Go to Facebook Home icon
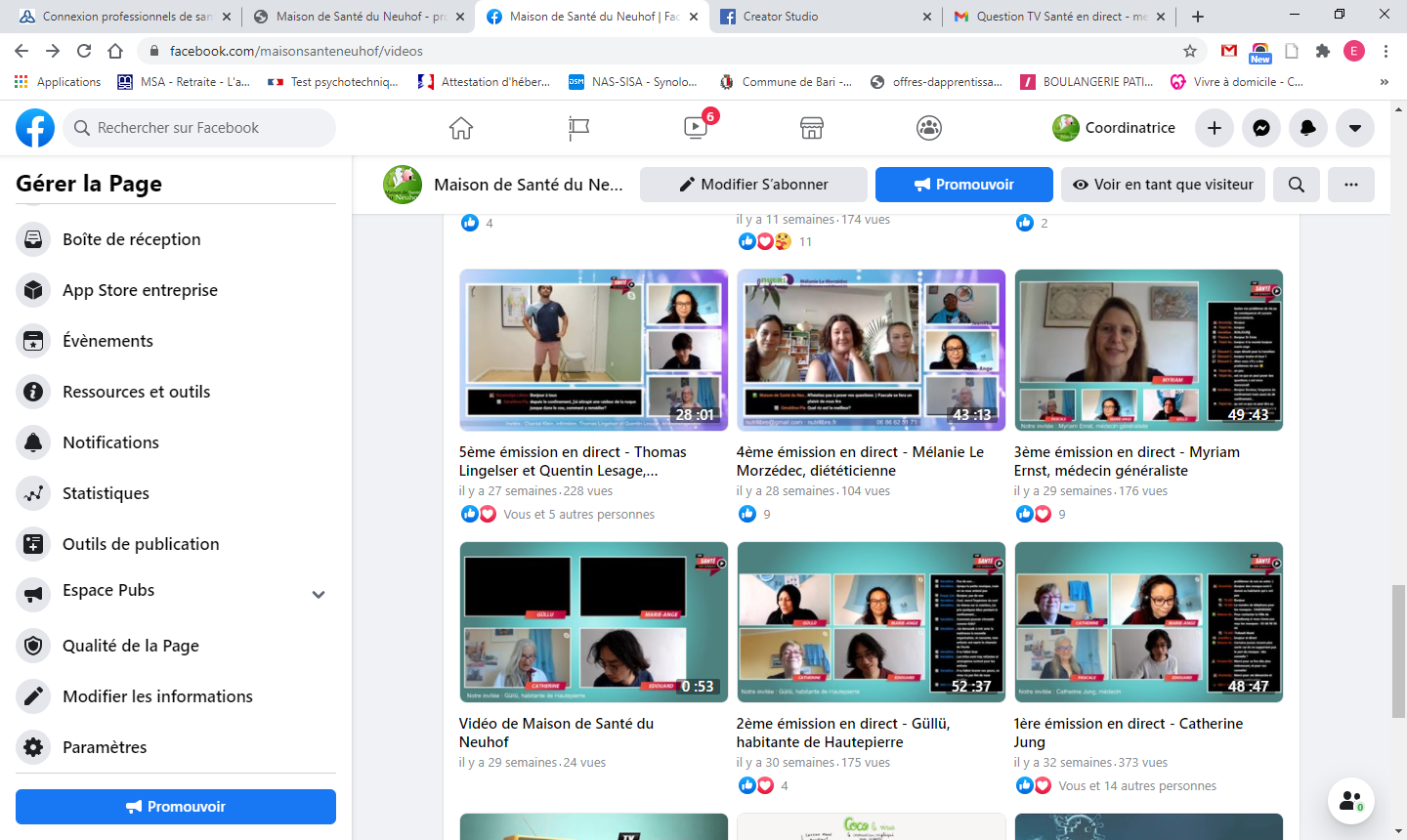Screen dimensions: 1407x840 click(x=461, y=128)
